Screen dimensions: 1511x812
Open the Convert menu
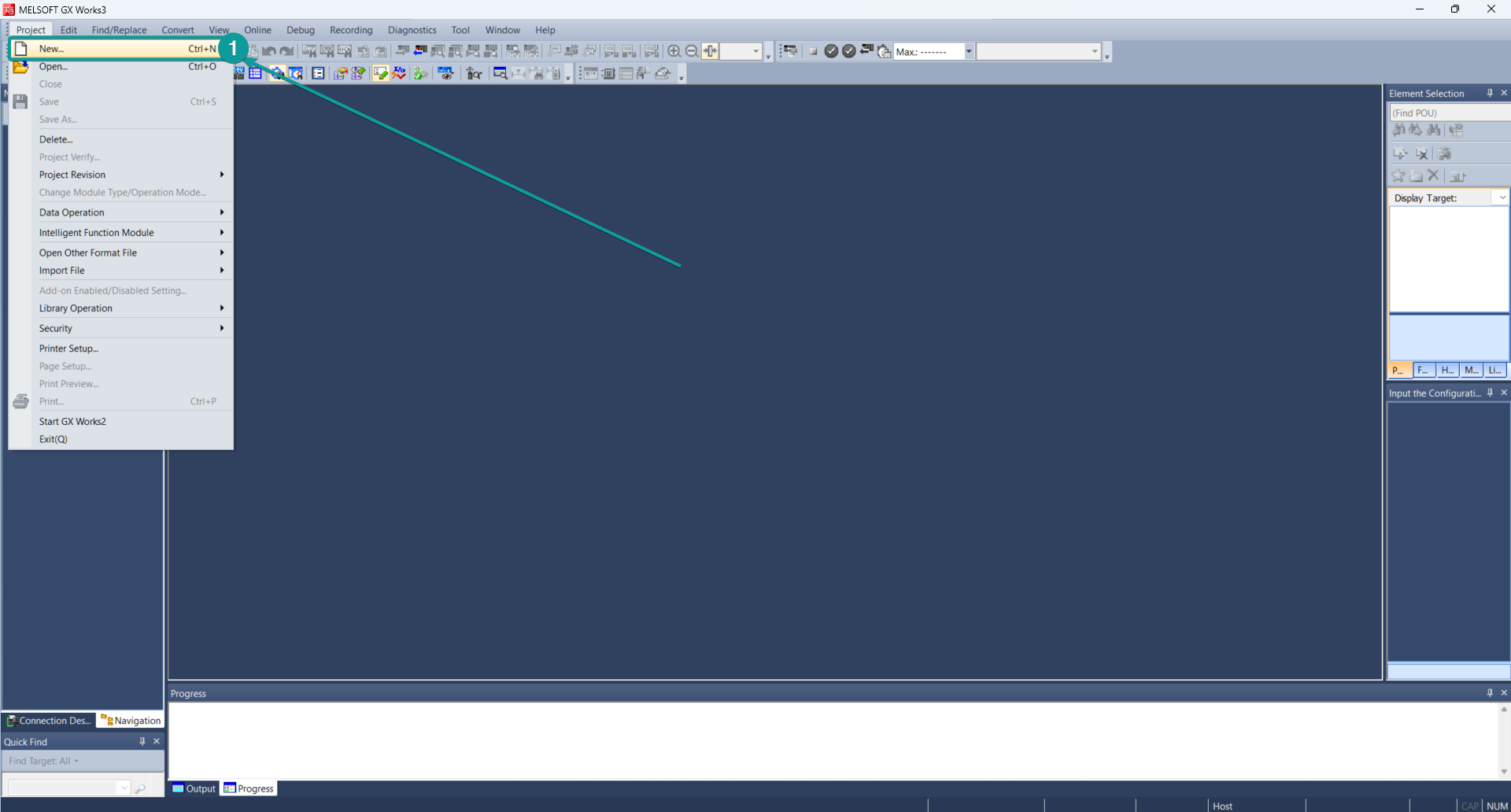point(178,30)
